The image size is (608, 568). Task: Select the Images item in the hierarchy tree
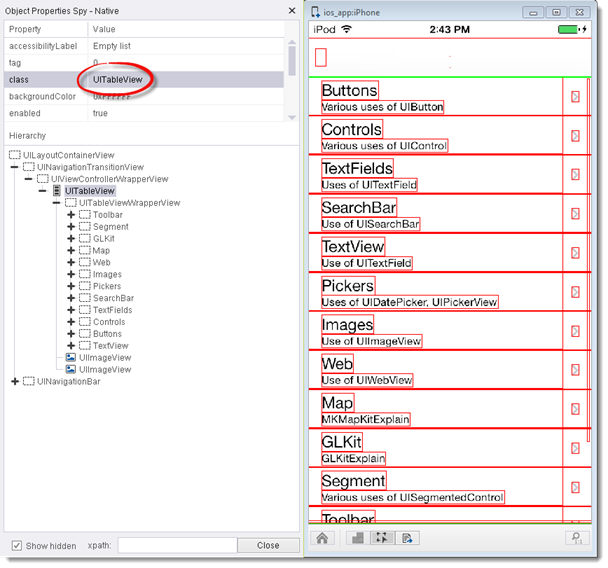coord(107,274)
